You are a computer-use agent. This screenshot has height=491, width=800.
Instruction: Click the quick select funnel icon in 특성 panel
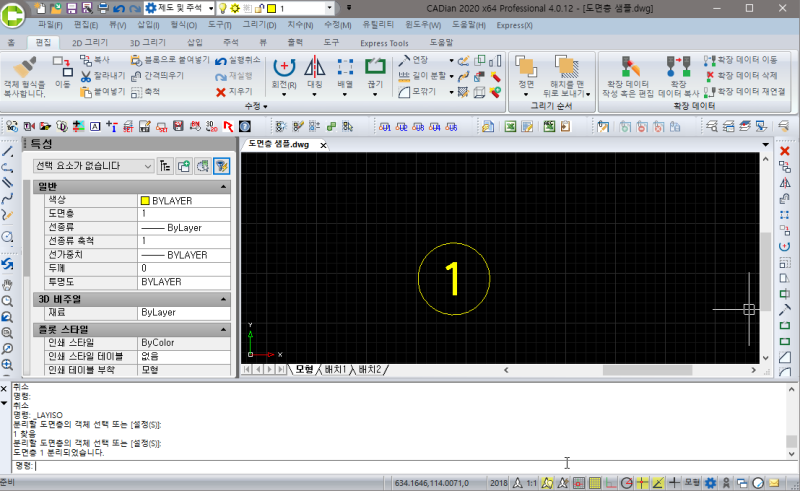pyautogui.click(x=222, y=166)
